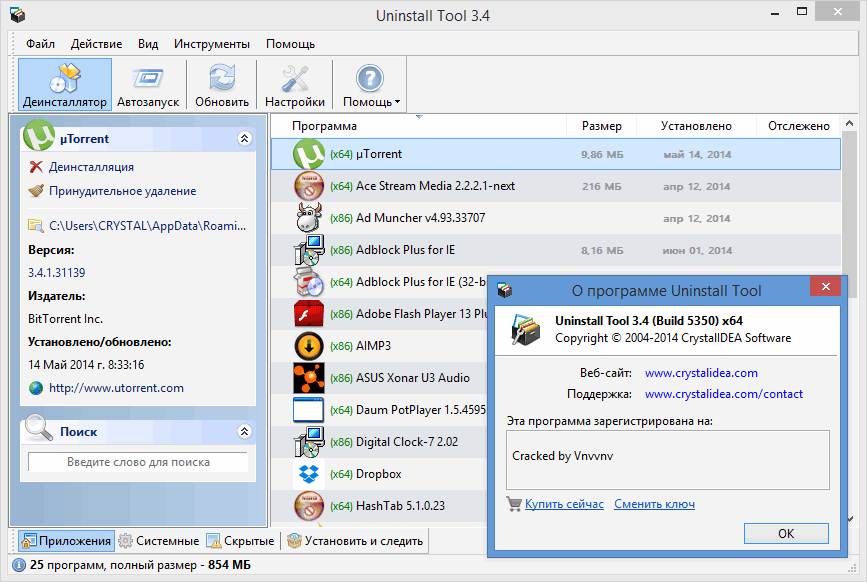Click the large µTorrent logo in side panel
This screenshot has height=582, width=867.
tap(39, 135)
